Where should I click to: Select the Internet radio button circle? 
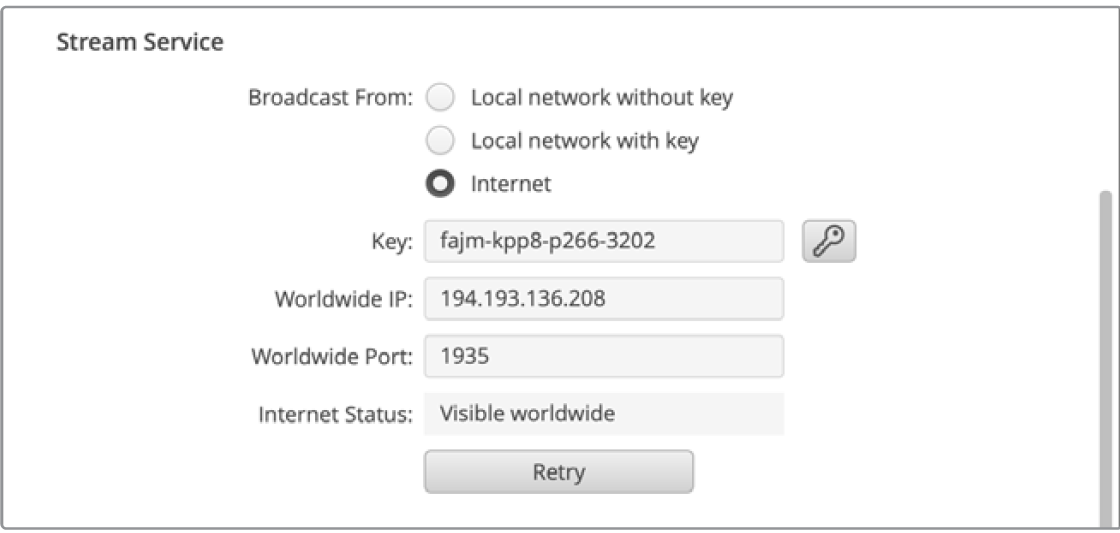pos(441,184)
